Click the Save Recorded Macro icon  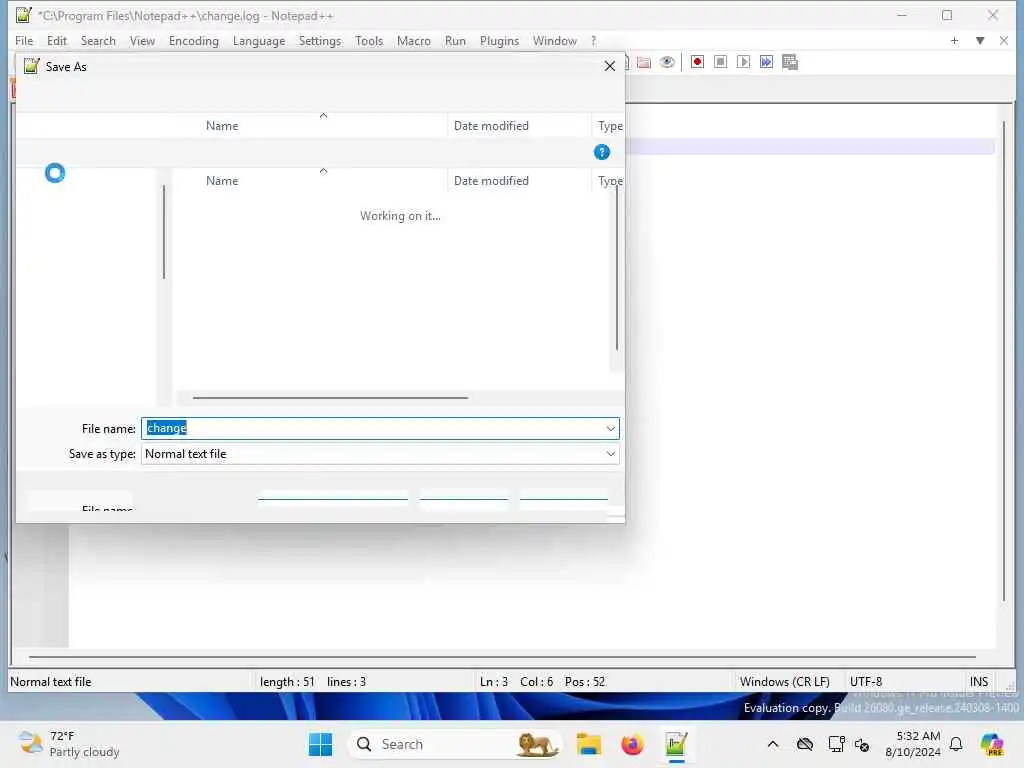tap(790, 62)
